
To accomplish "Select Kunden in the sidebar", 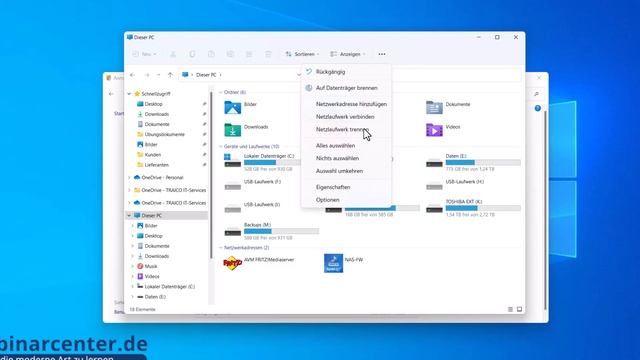I will tap(149, 155).
